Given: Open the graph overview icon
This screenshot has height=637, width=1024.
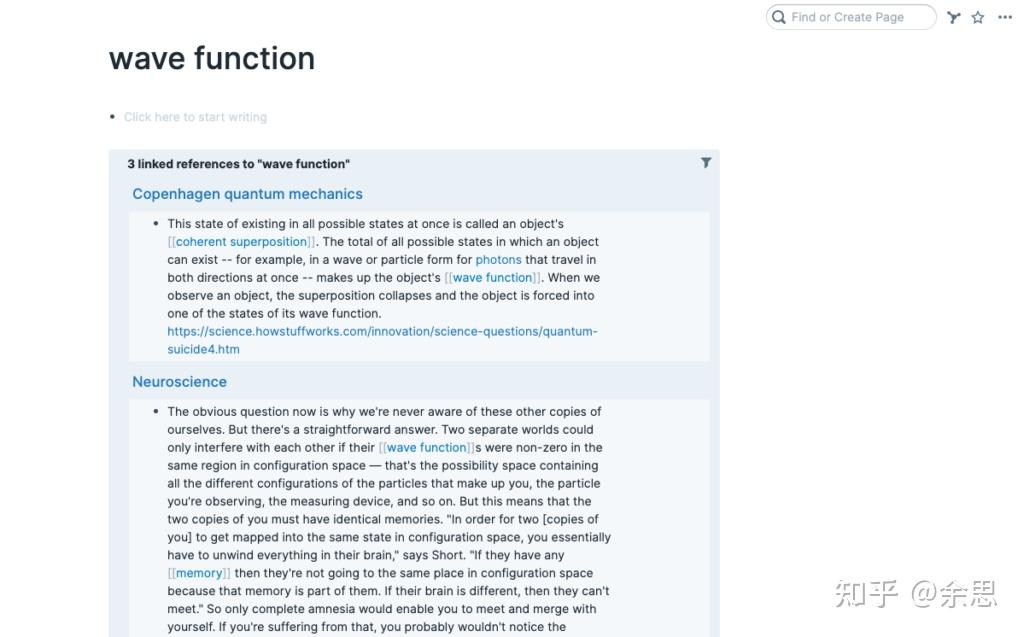Looking at the screenshot, I should pyautogui.click(x=954, y=17).
